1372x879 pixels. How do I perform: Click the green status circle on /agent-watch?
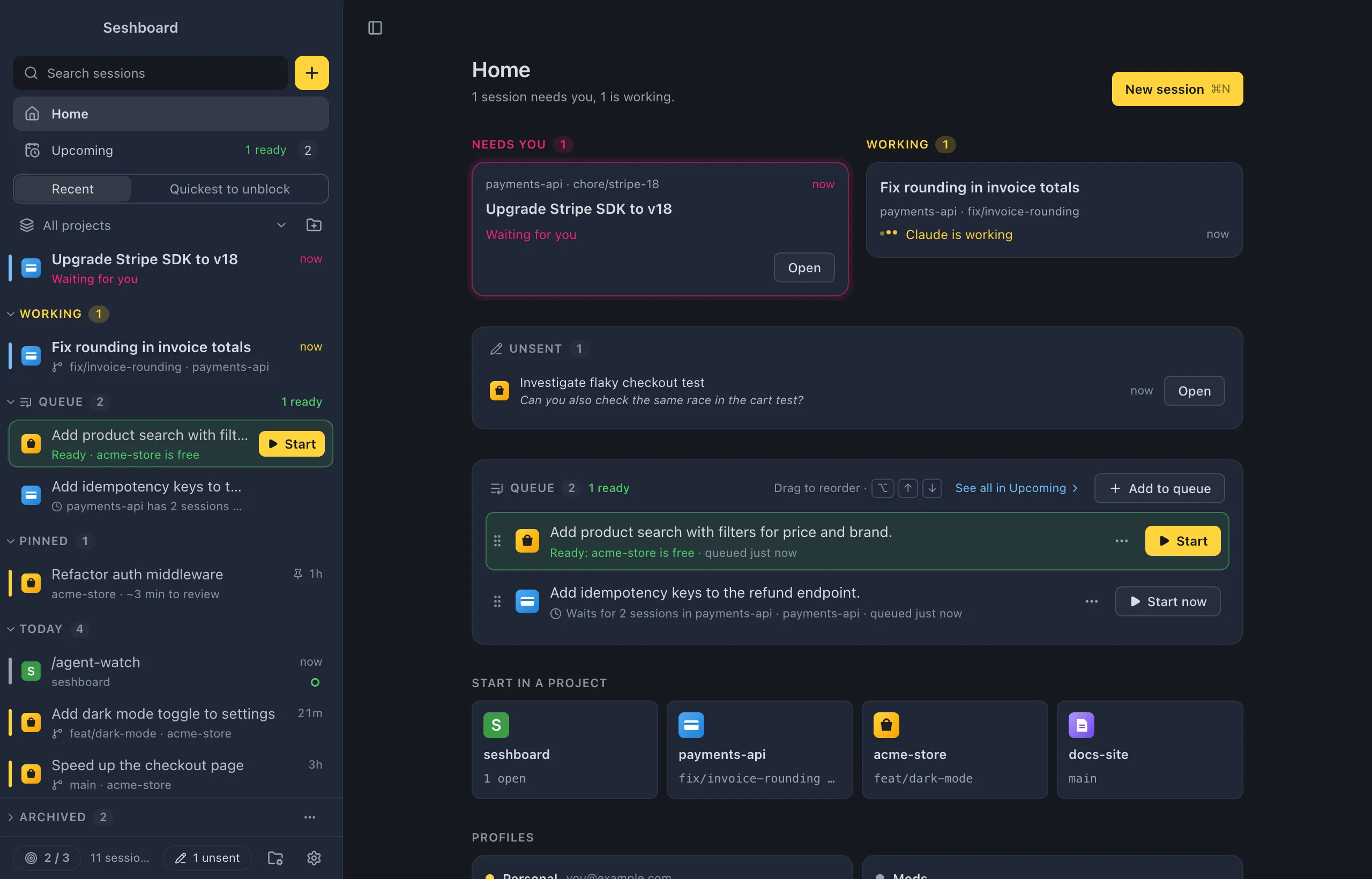tap(315, 682)
